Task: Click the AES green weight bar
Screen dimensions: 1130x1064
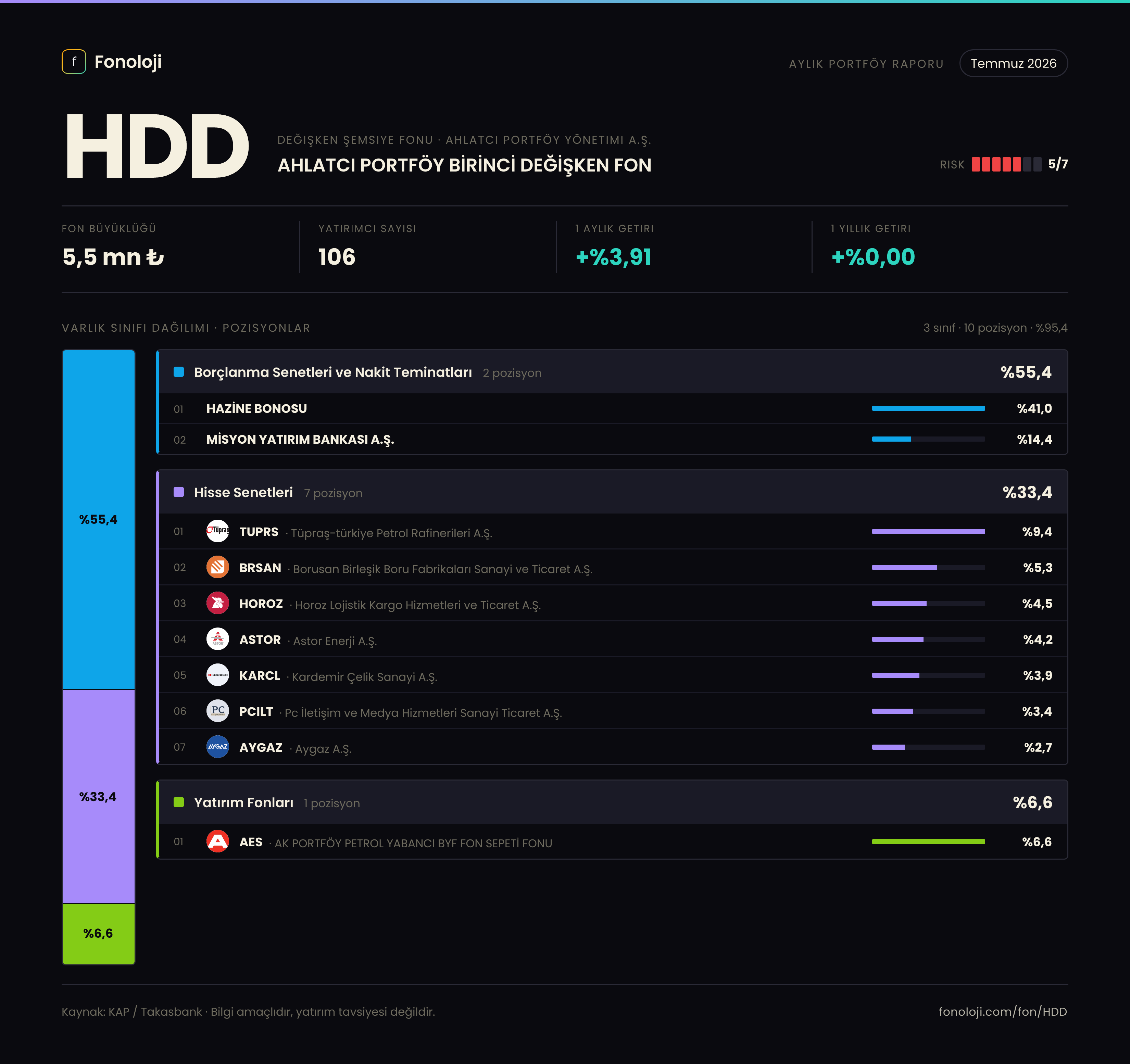Action: 928,841
